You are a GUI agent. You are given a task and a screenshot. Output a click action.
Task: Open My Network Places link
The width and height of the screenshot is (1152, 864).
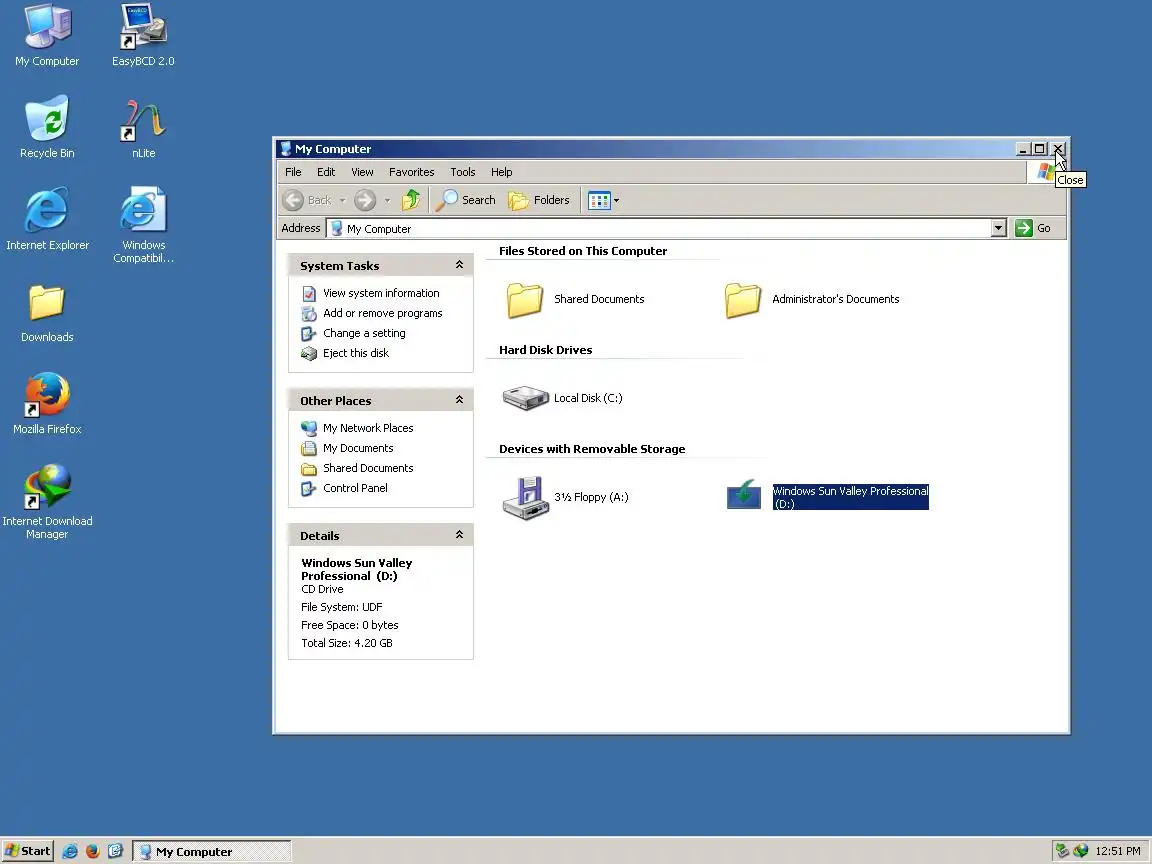click(x=367, y=428)
